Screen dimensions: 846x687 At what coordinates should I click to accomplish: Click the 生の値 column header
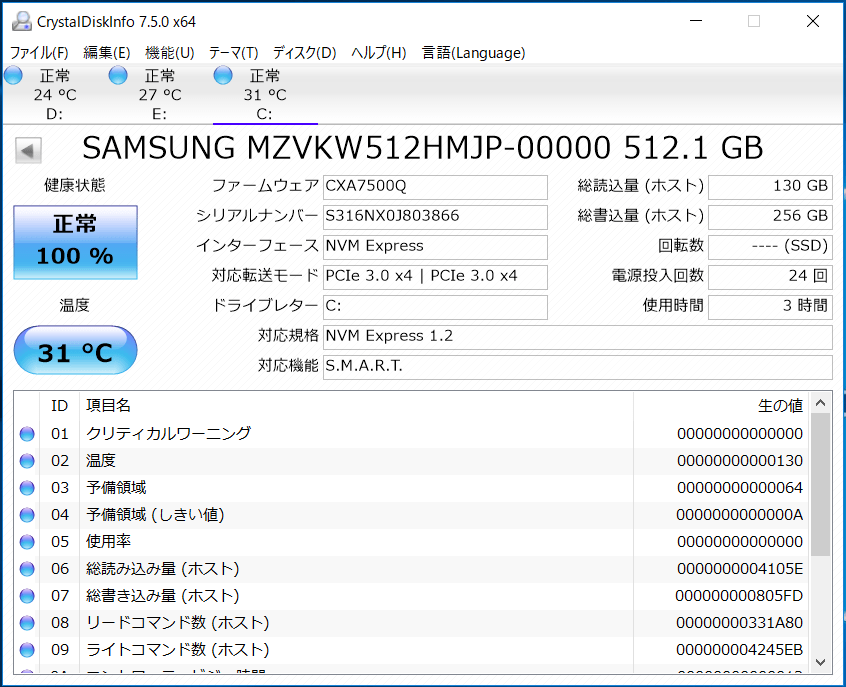pyautogui.click(x=721, y=406)
